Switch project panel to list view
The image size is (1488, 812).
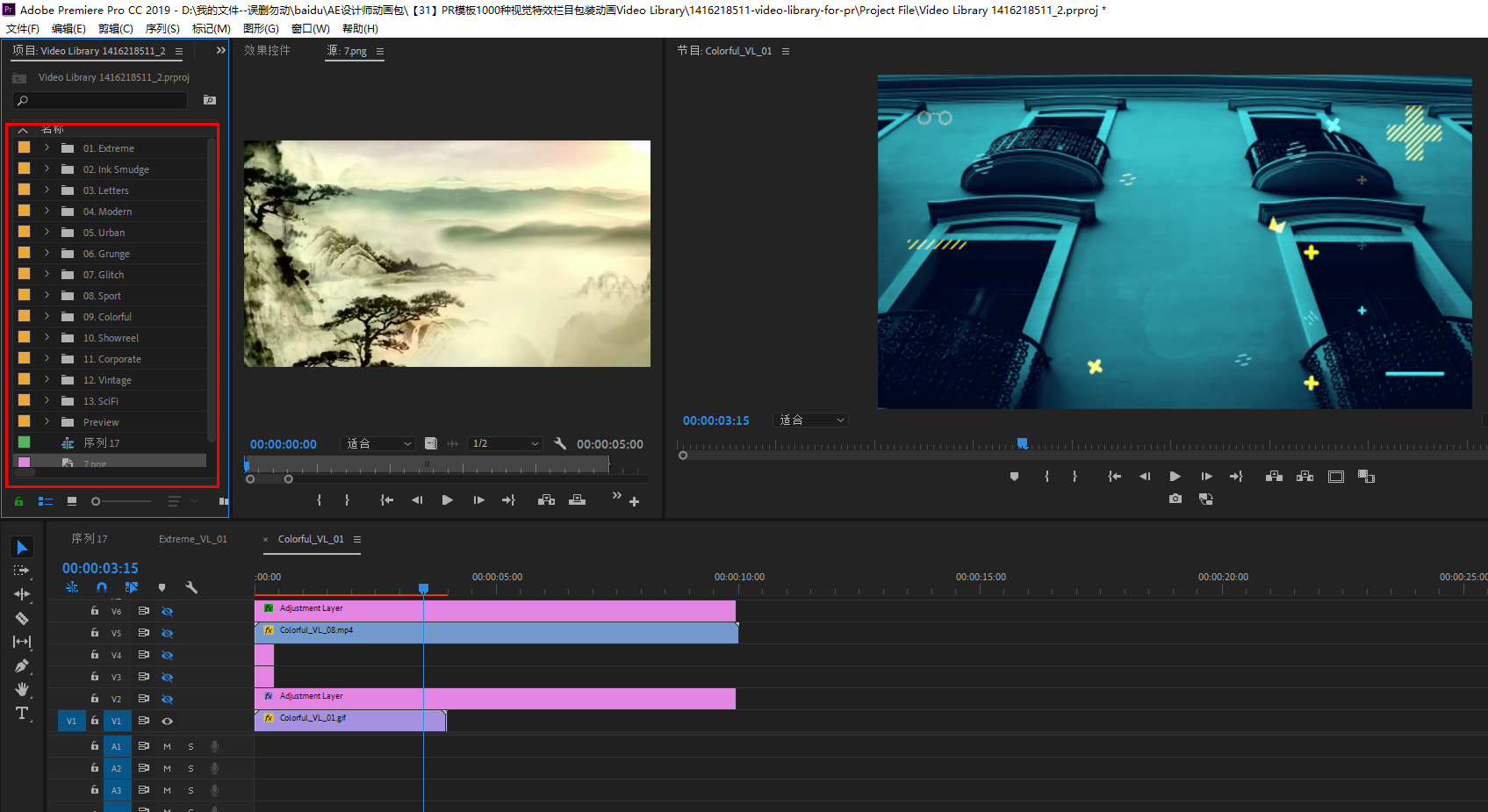(x=46, y=501)
